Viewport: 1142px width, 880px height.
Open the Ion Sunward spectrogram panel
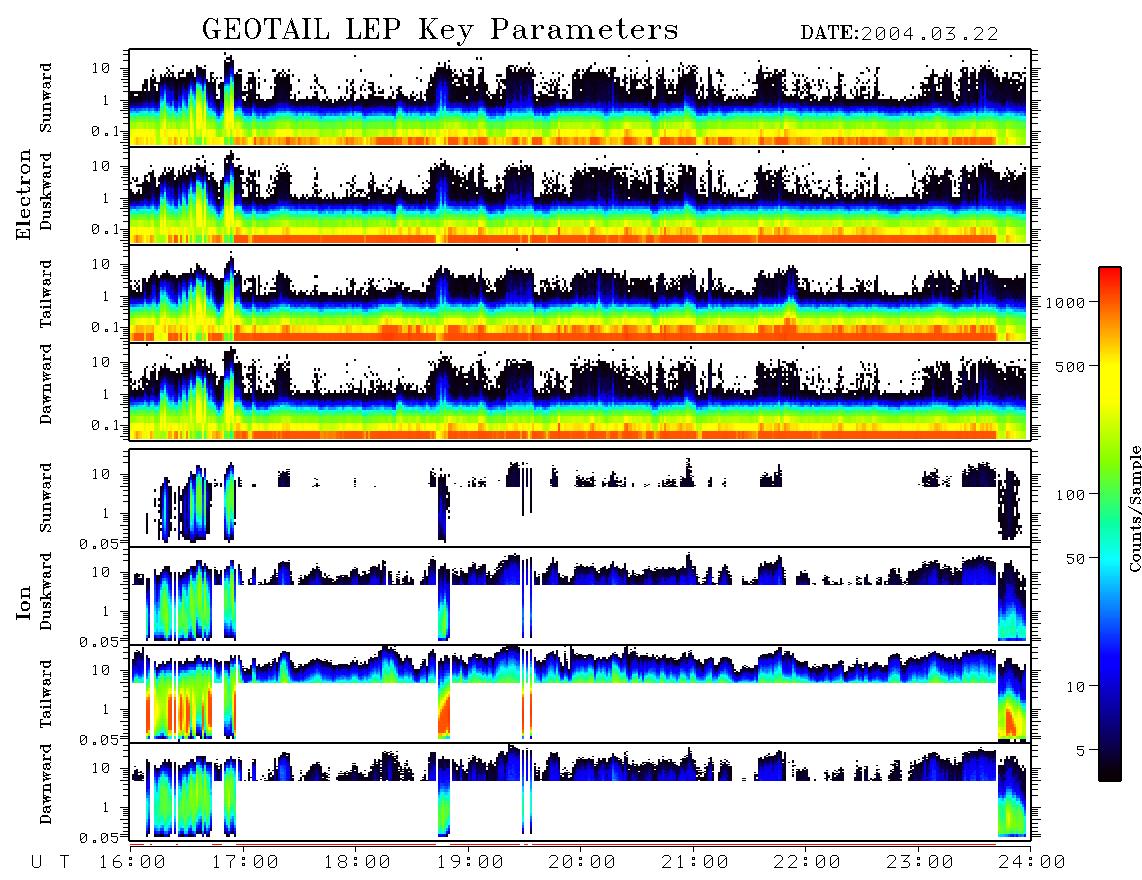[x=580, y=498]
